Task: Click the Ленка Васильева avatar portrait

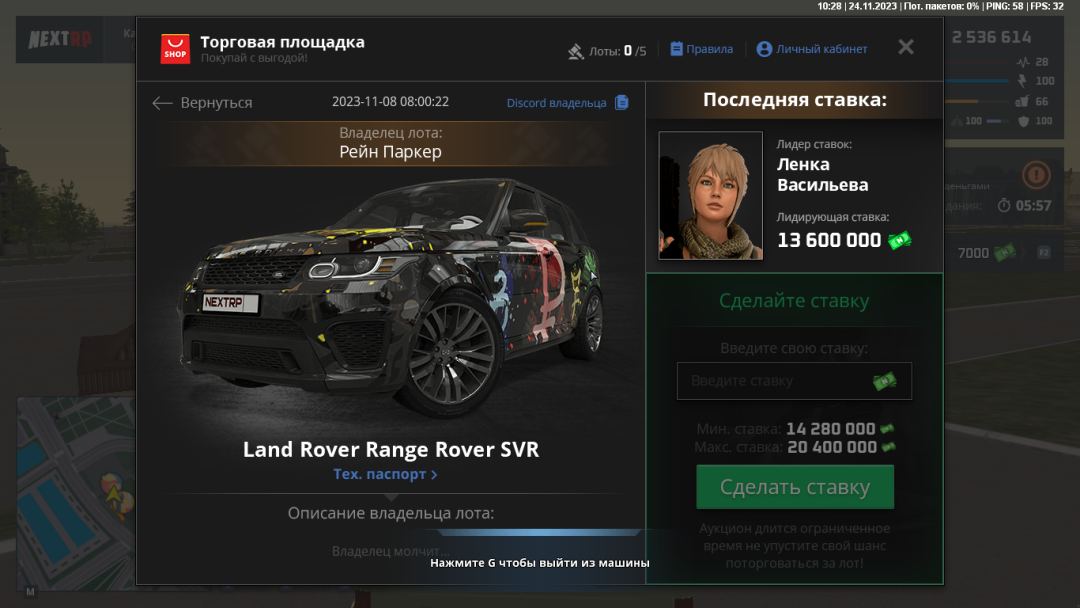Action: tap(710, 196)
